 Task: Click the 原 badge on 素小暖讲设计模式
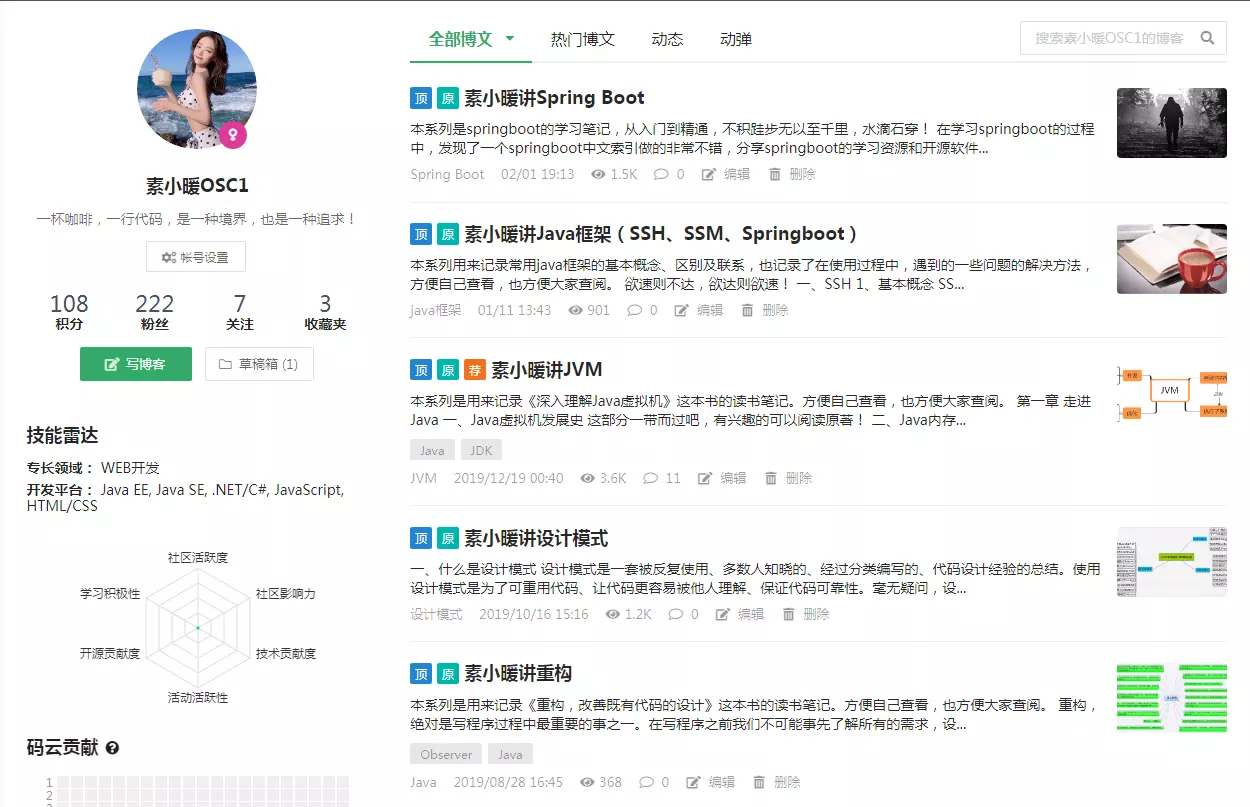pos(448,539)
